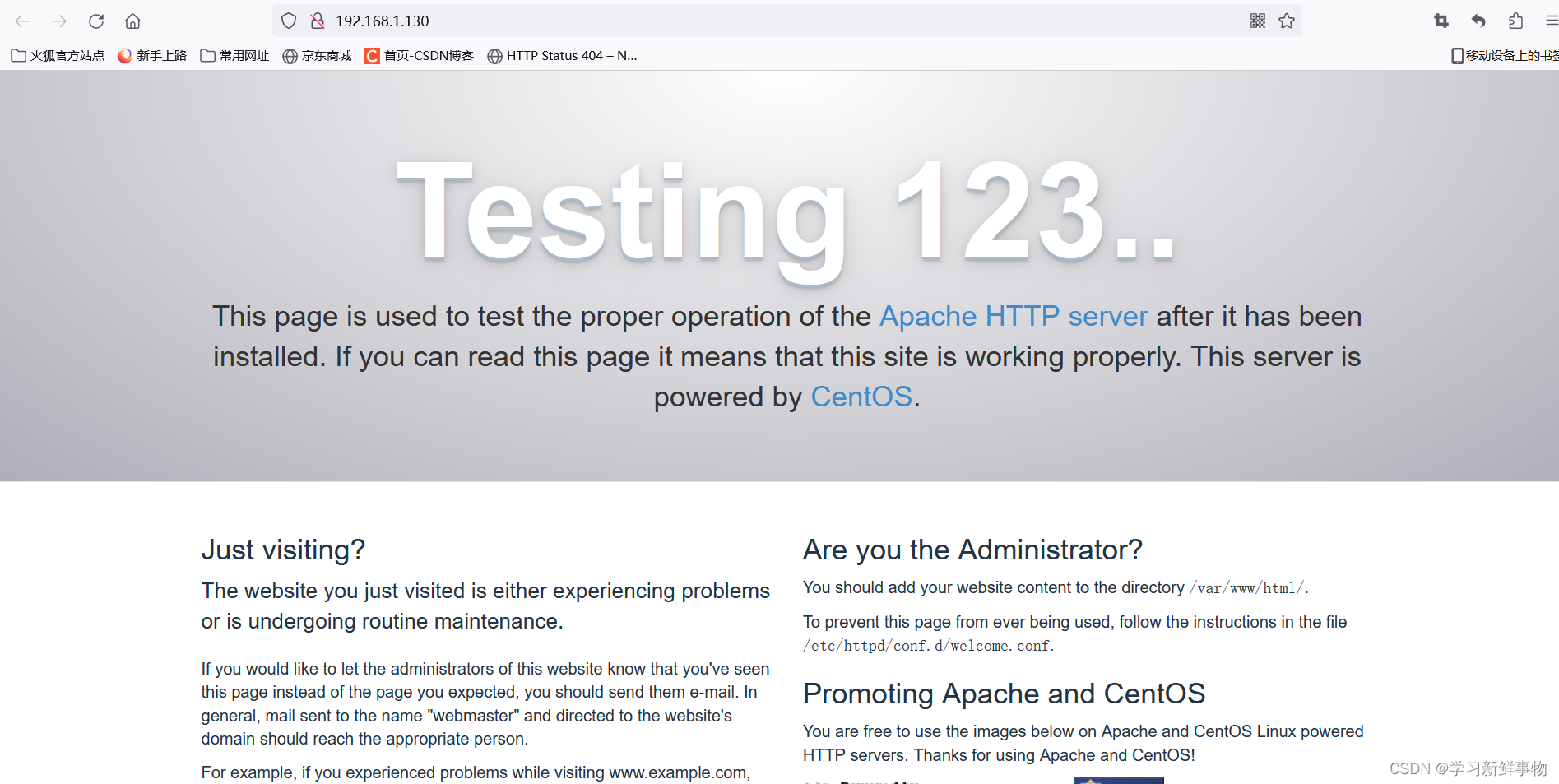Screen dimensions: 1559x784
Task: Open the 火狐官方站点 bookmark folder
Action: (58, 55)
